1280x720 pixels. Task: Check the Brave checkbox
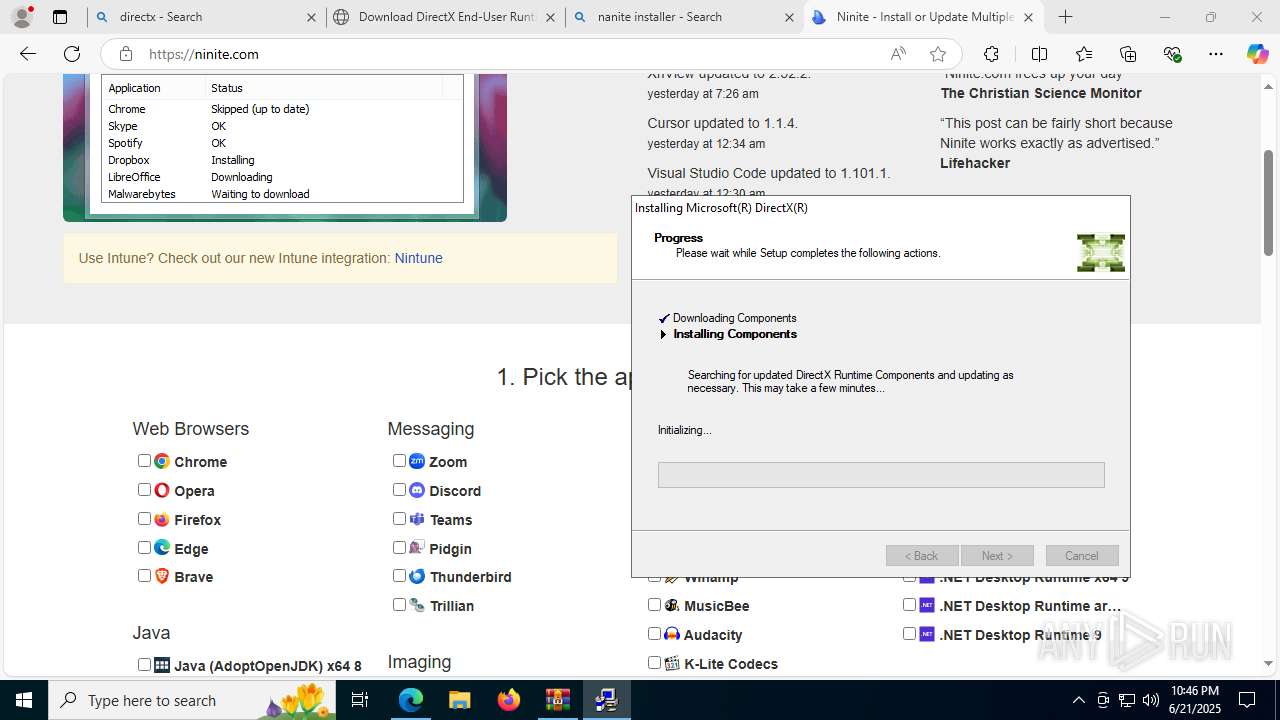tap(144, 576)
